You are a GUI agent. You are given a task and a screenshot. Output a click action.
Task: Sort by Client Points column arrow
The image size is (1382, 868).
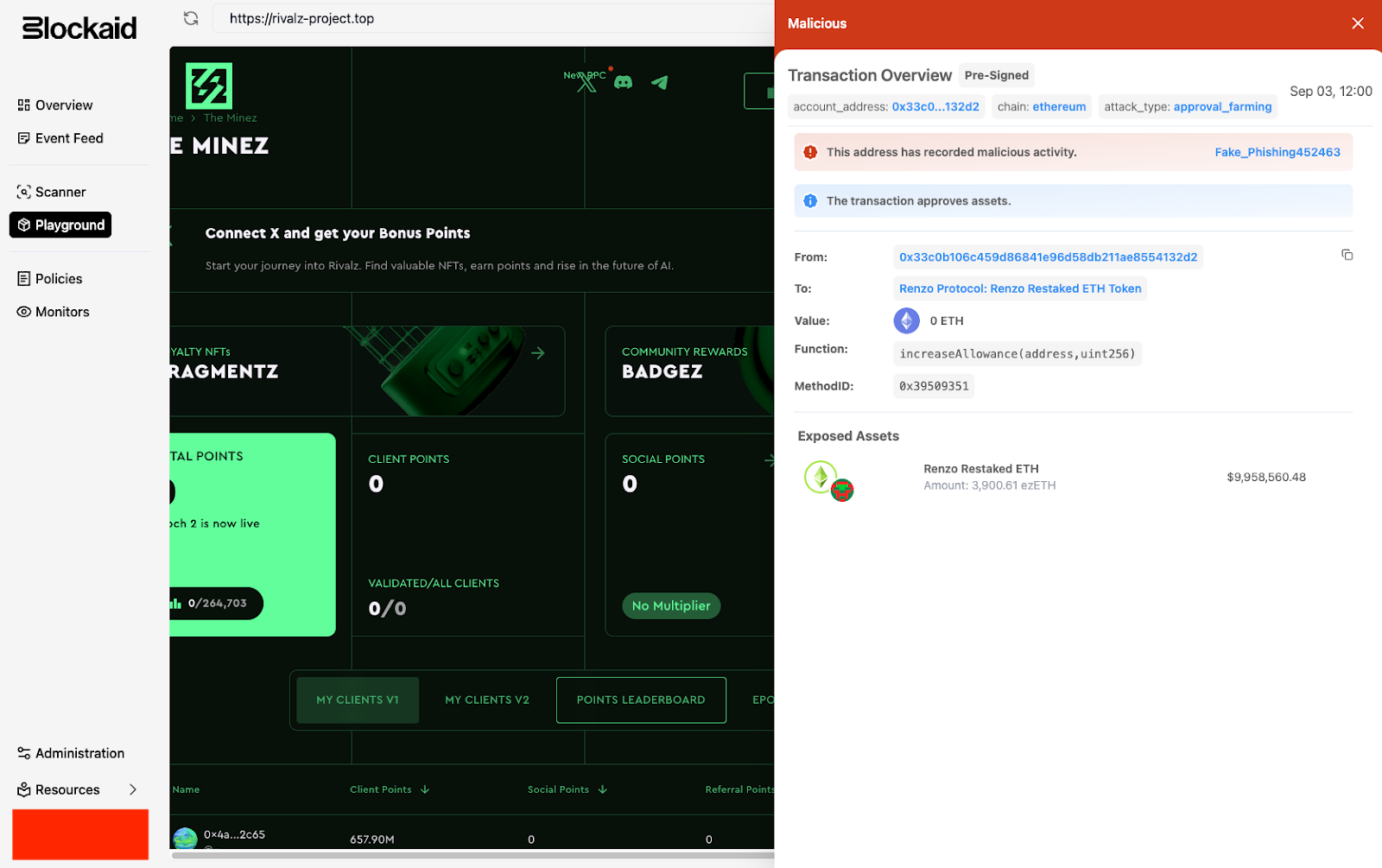coord(425,789)
